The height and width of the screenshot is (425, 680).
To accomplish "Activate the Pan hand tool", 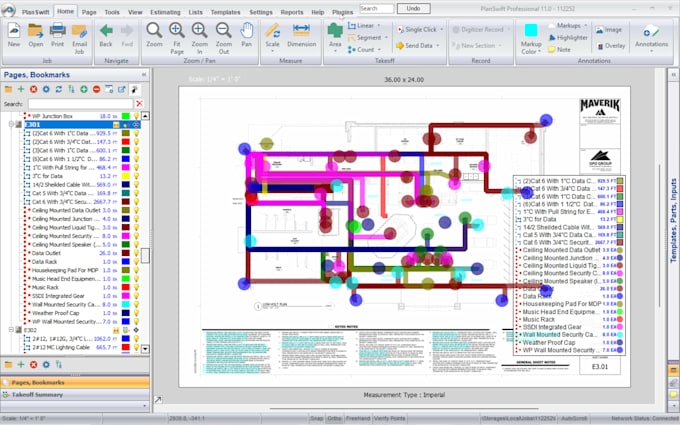I will pyautogui.click(x=246, y=35).
